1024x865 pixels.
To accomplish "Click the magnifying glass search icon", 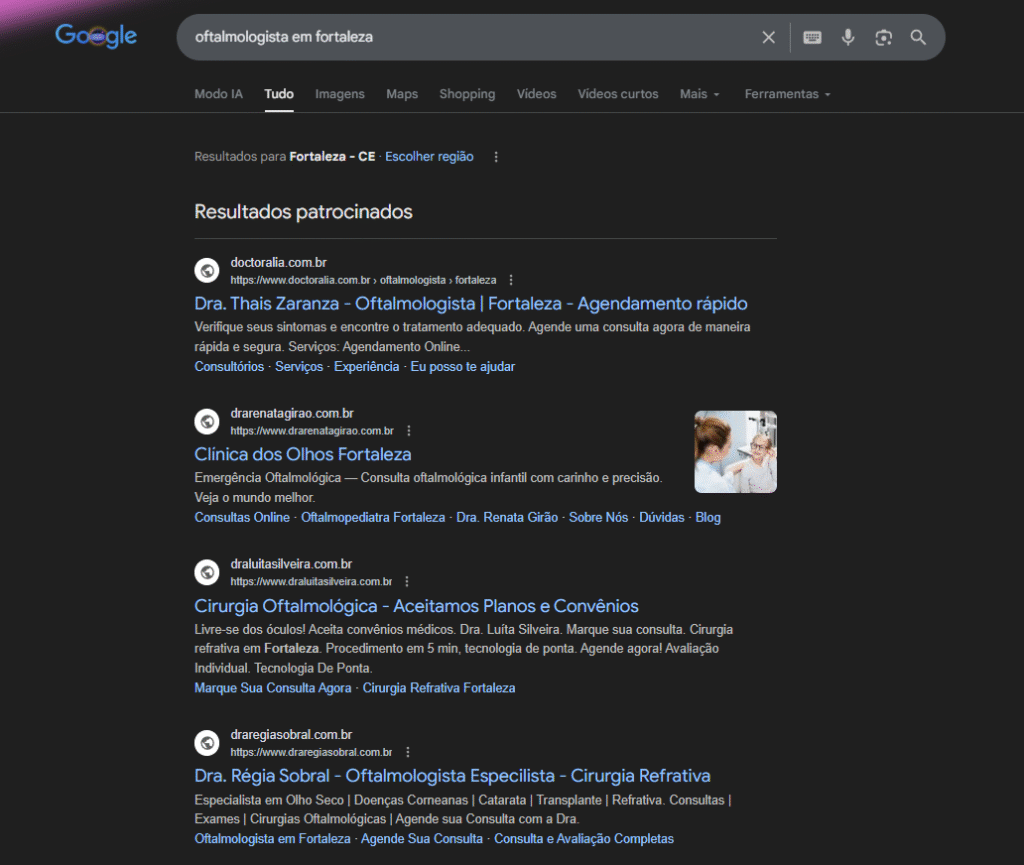I will 918,37.
